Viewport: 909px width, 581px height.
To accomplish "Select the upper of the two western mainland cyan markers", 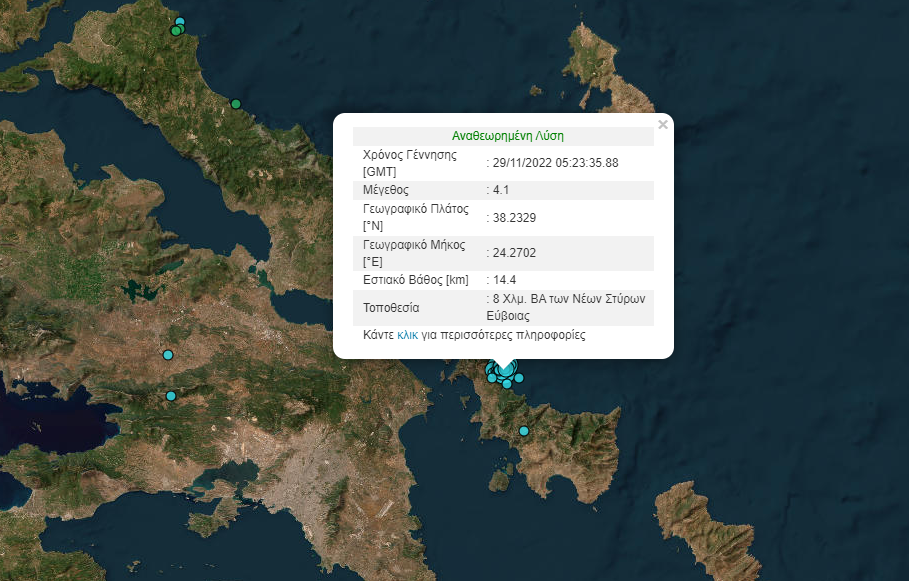I will [x=168, y=355].
